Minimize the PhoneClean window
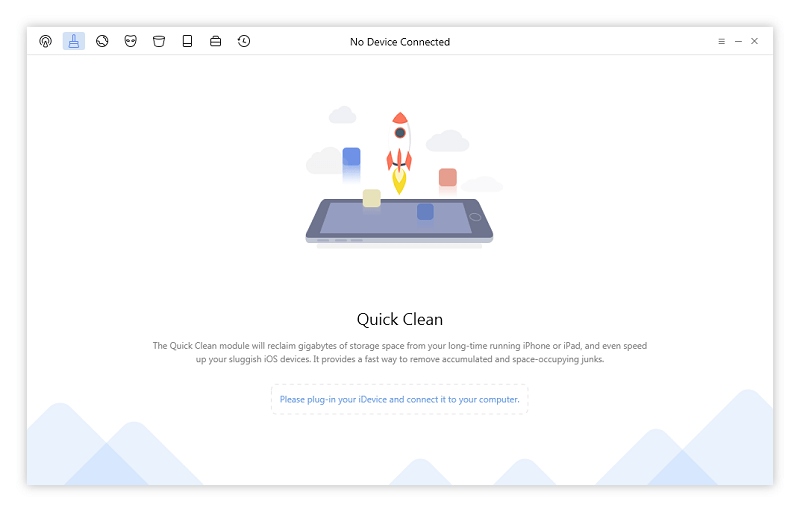This screenshot has height=512, width=800. (x=738, y=41)
